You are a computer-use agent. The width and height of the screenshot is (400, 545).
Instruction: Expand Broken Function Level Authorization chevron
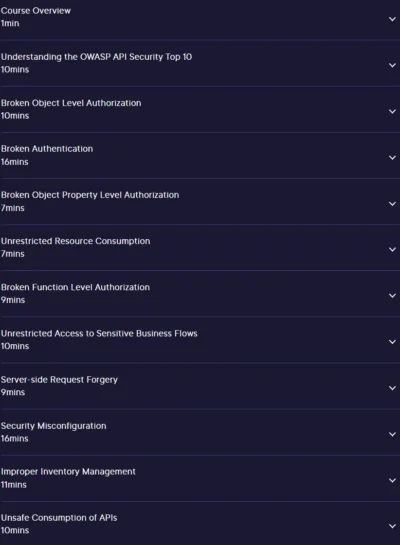click(392, 296)
